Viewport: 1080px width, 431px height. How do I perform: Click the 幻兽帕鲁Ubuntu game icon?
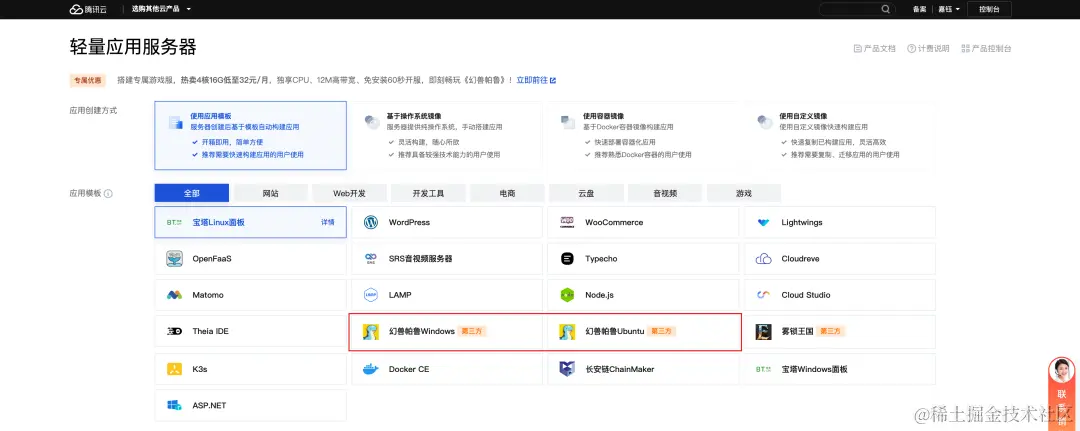coord(567,332)
